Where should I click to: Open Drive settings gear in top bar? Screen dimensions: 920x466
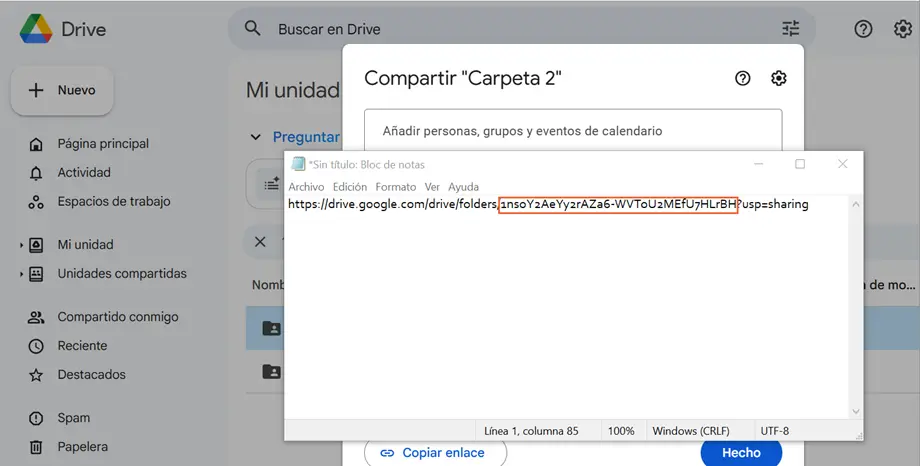click(x=903, y=29)
